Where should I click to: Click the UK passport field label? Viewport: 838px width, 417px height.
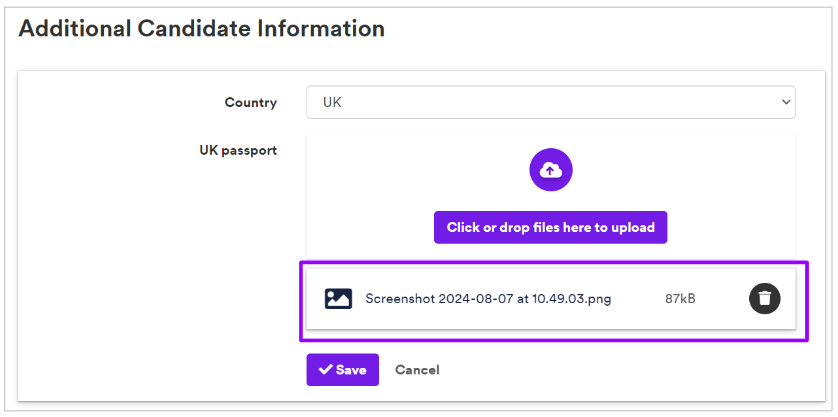pyautogui.click(x=238, y=151)
